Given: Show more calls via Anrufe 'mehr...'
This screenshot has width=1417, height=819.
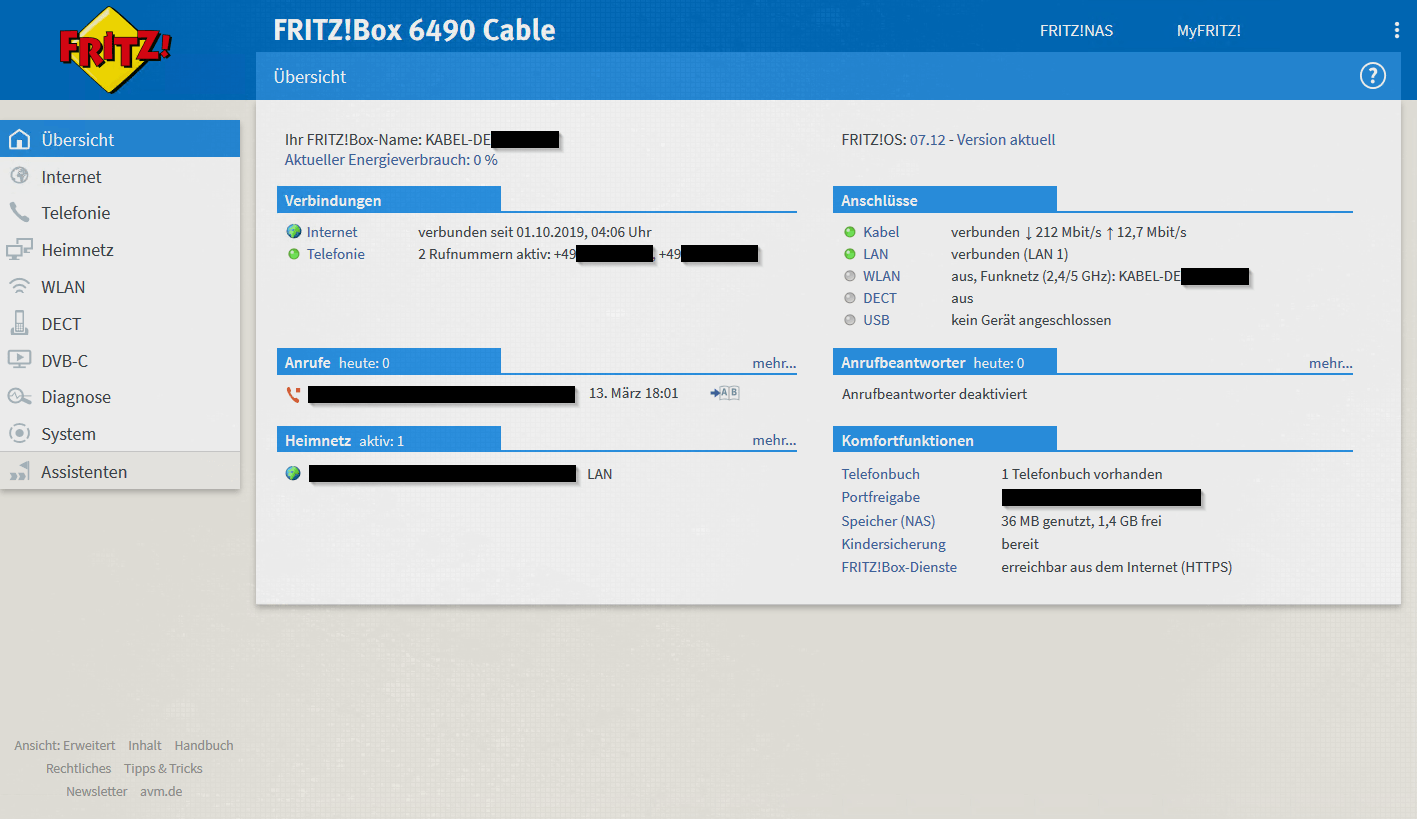Looking at the screenshot, I should pyautogui.click(x=774, y=364).
